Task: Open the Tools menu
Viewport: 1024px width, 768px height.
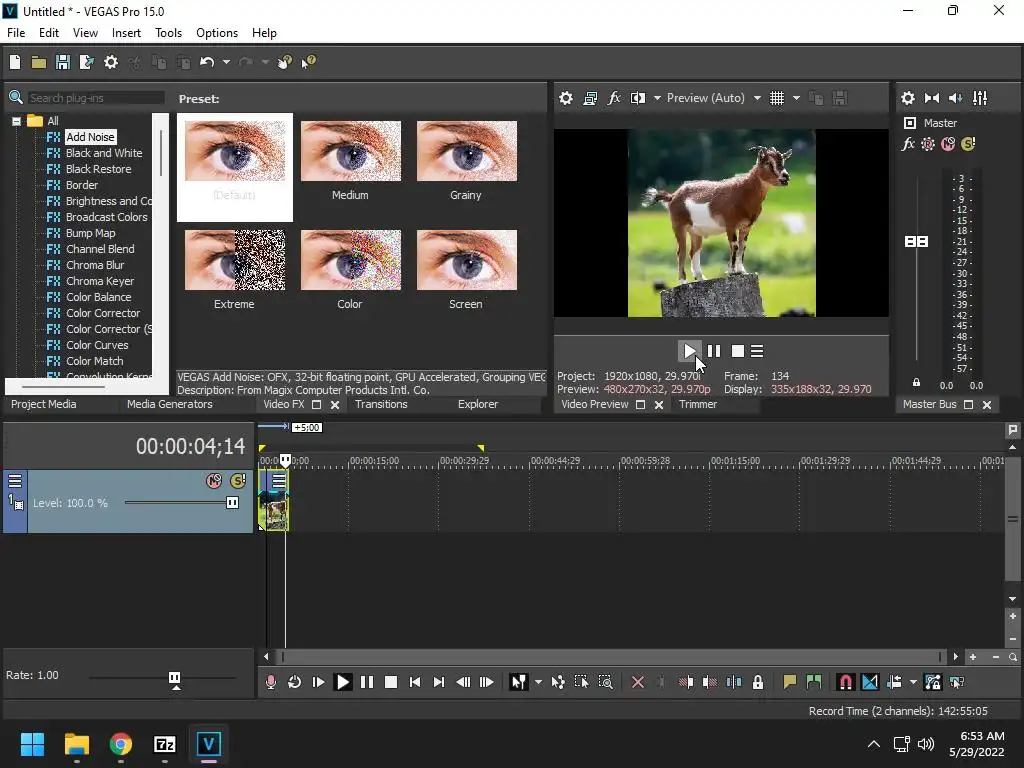Action: (x=168, y=33)
